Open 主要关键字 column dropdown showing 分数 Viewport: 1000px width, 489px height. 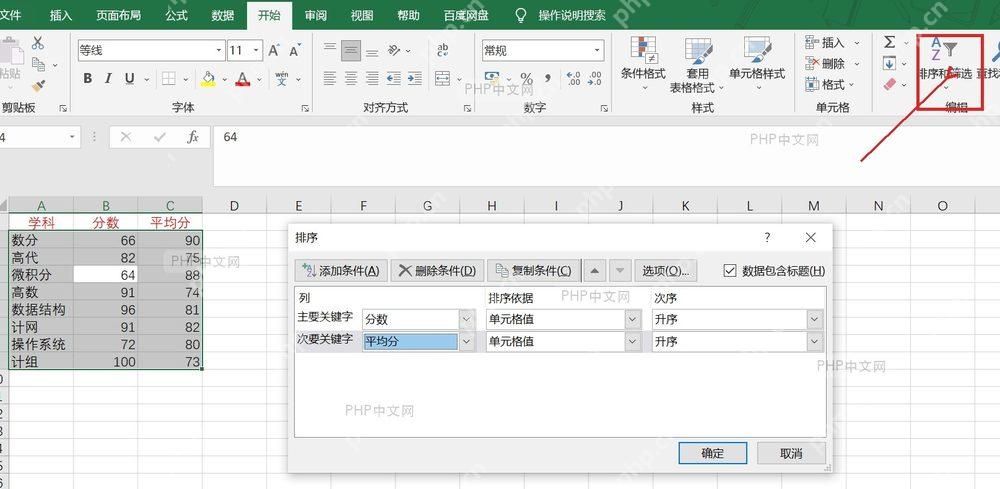(467, 319)
